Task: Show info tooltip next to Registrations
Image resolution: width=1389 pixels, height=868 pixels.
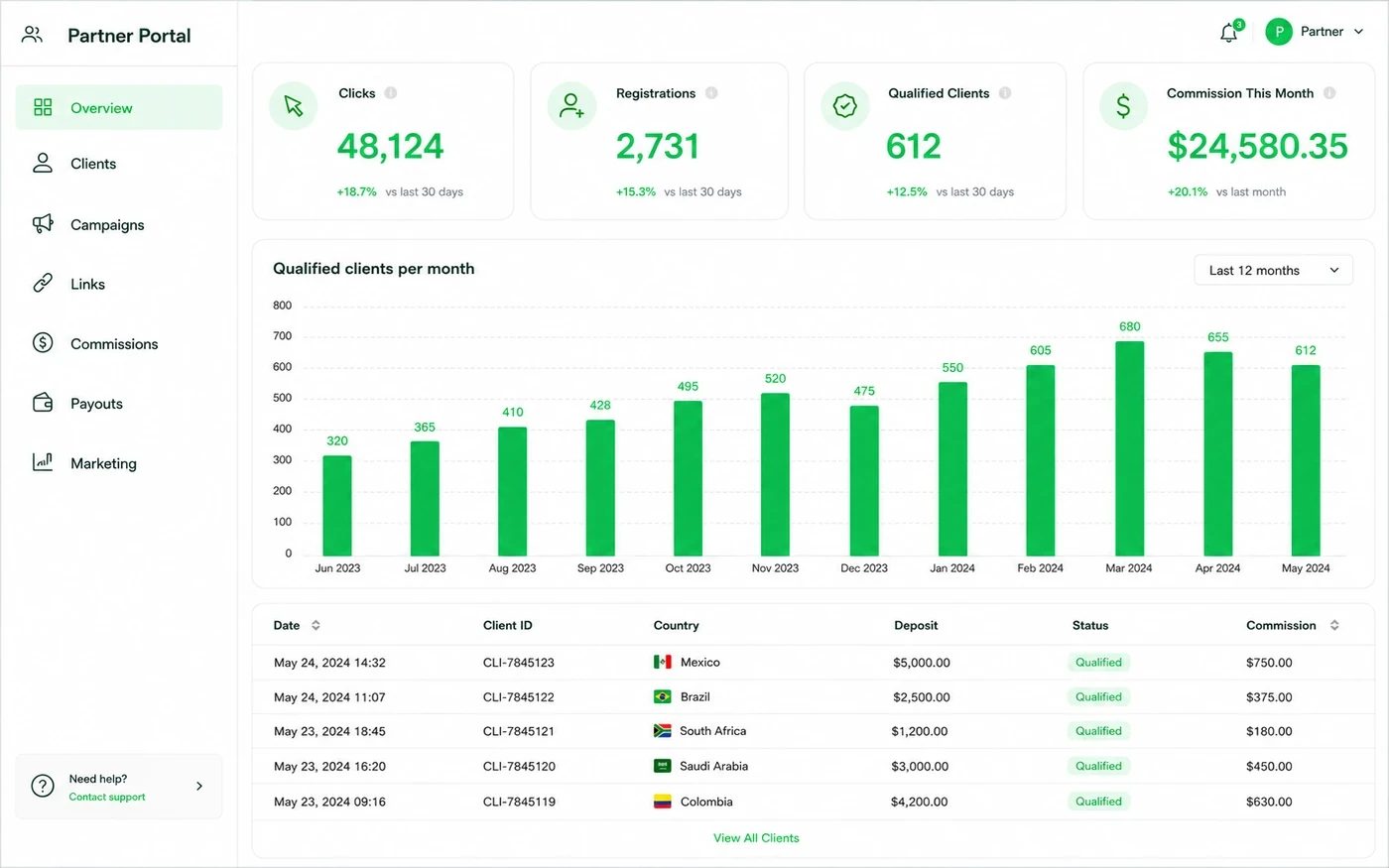Action: click(711, 93)
